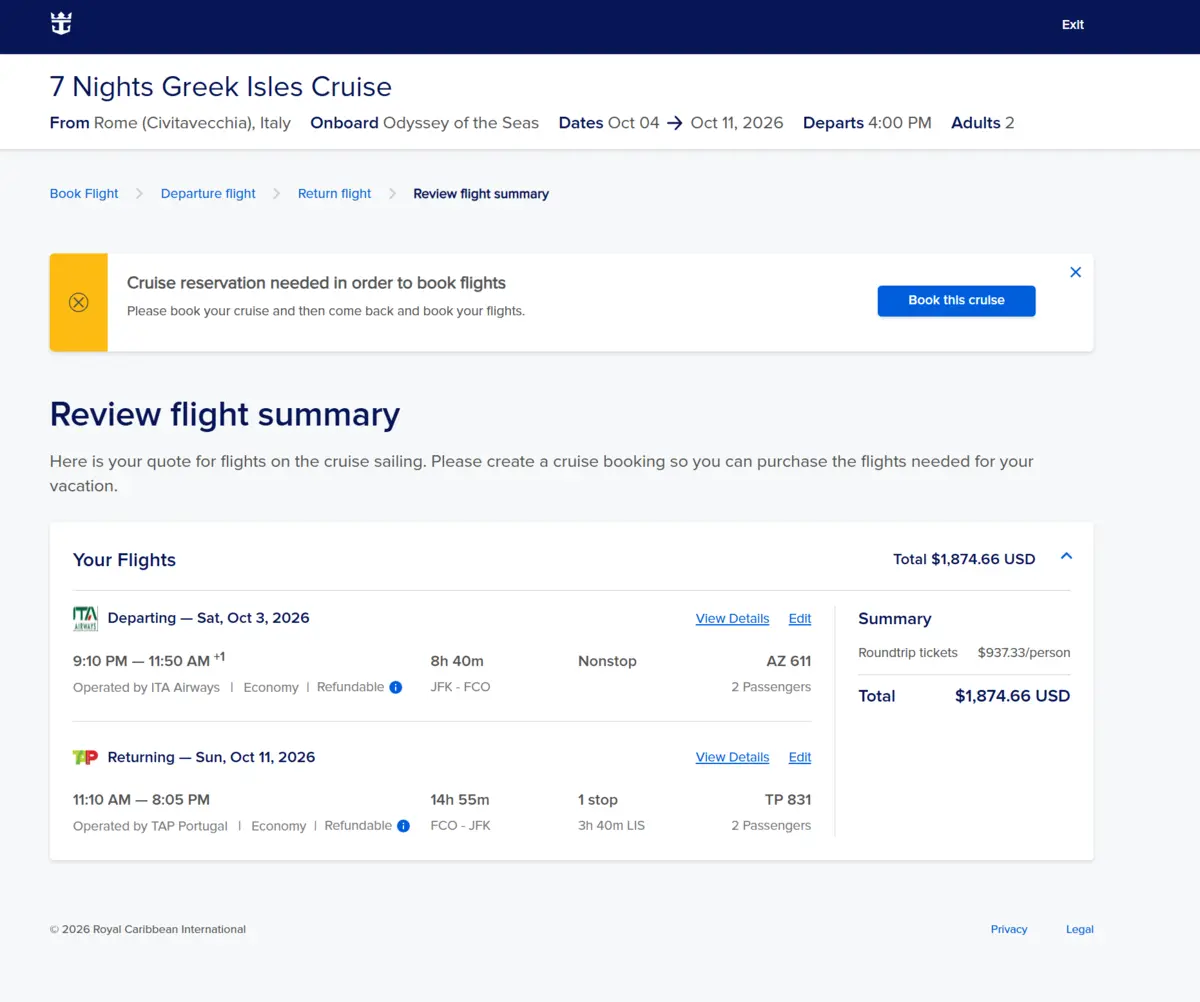Return to Return flight breadcrumb step
The width and height of the screenshot is (1200, 1002).
[x=334, y=194]
